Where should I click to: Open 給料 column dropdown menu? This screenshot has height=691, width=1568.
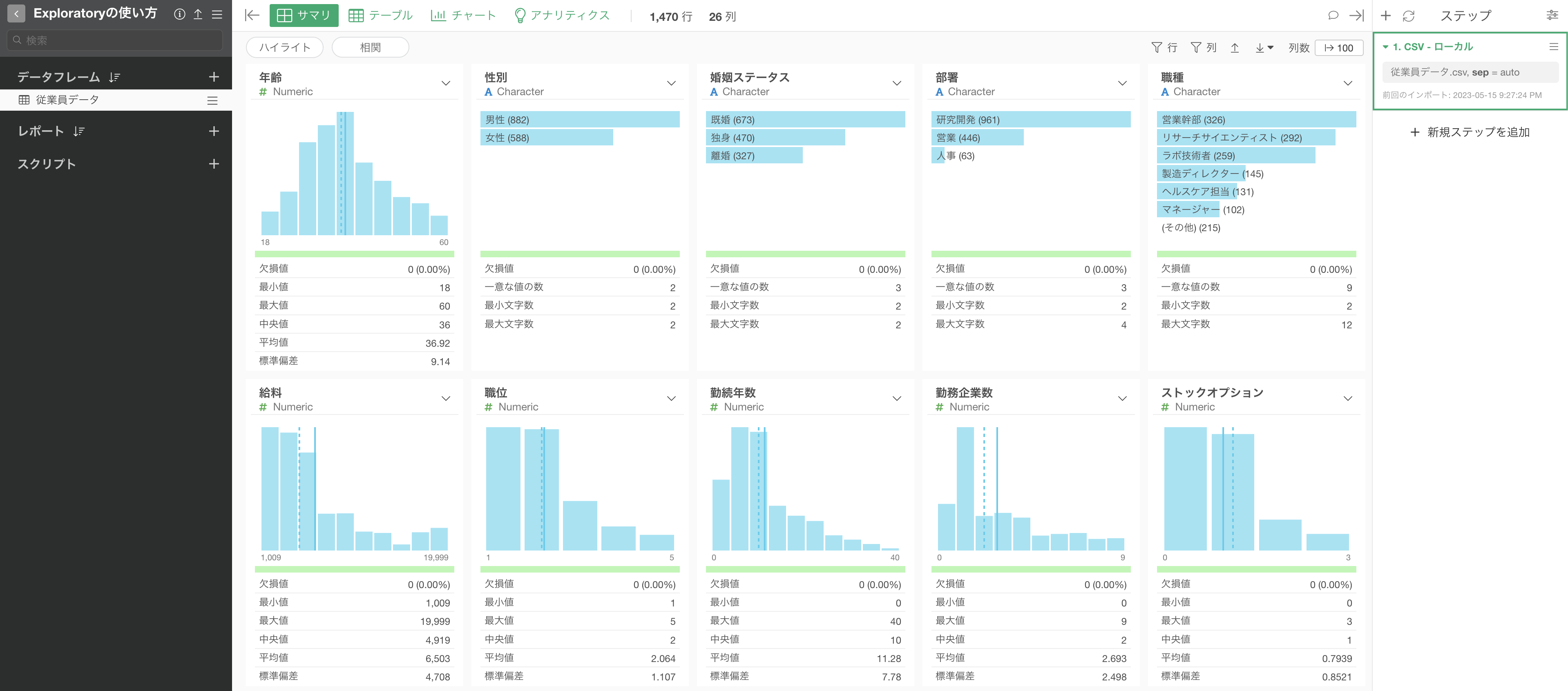point(446,399)
